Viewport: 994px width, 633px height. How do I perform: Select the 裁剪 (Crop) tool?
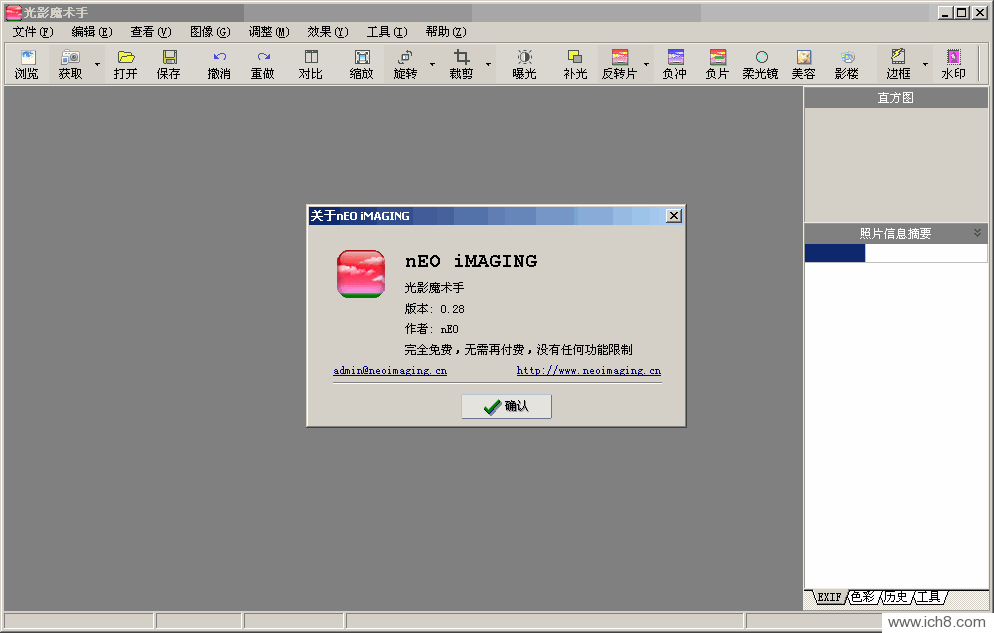[462, 65]
